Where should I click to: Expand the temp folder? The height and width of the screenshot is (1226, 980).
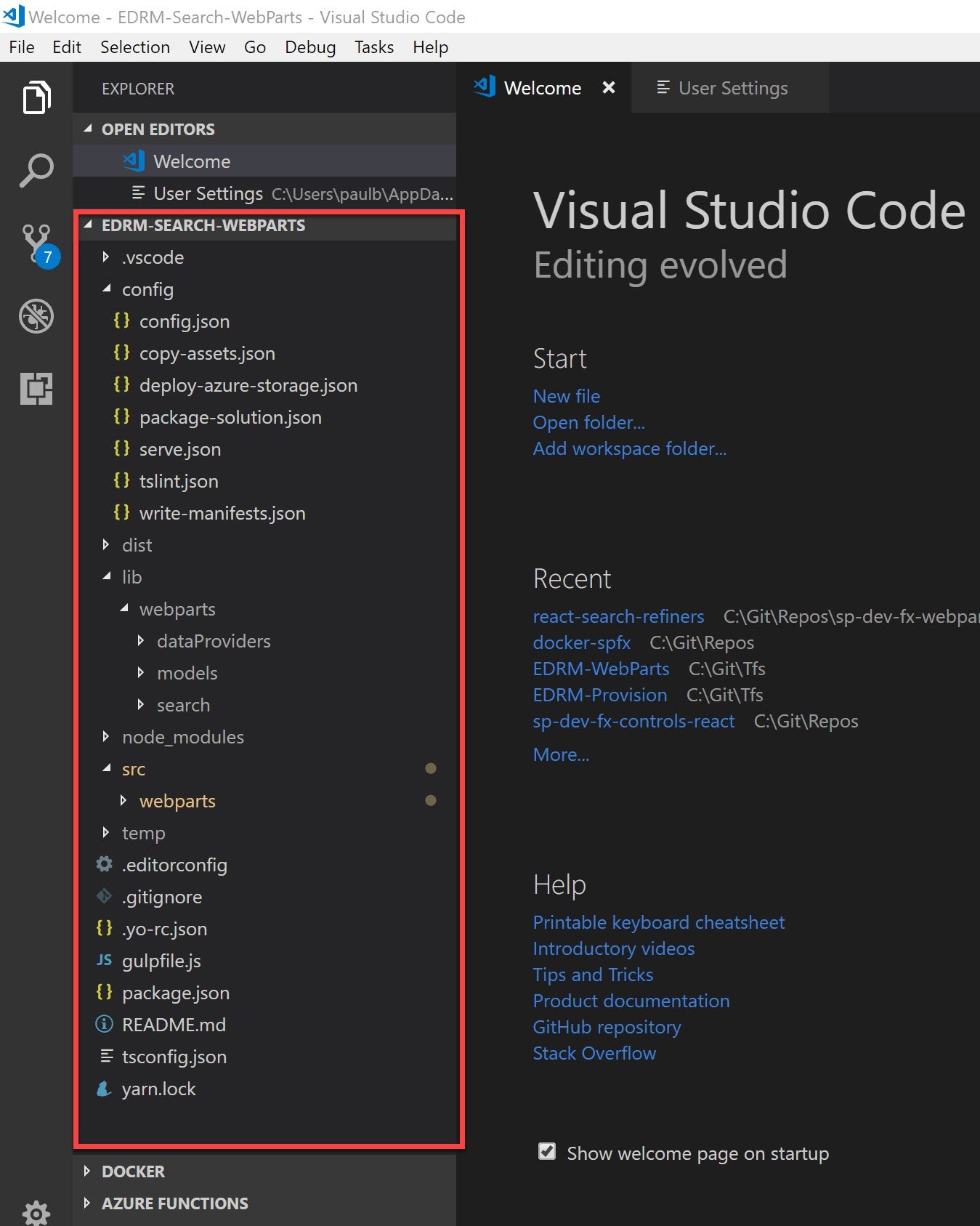pos(106,832)
